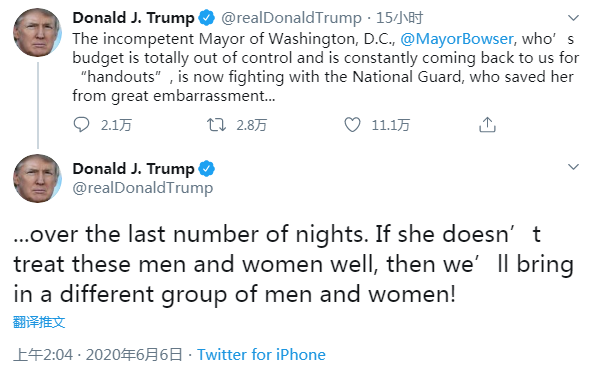592x369 pixels.
Task: Open the Twitter for iPhone link
Action: click(x=261, y=355)
